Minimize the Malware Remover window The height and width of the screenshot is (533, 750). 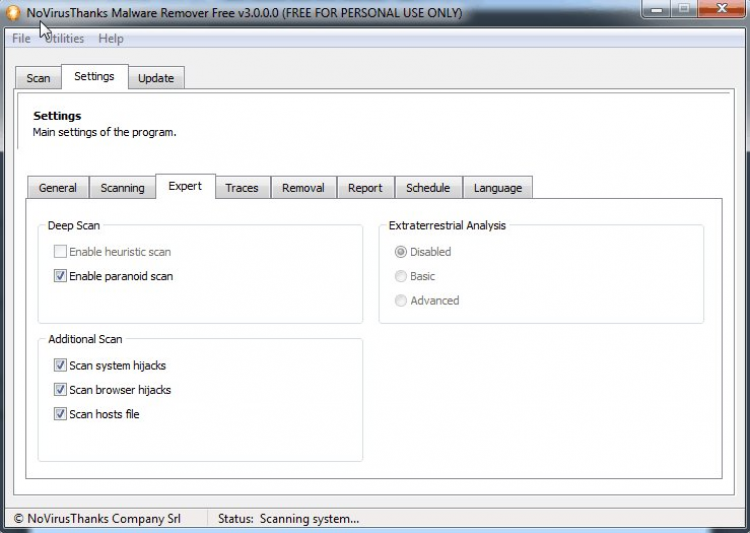[656, 9]
